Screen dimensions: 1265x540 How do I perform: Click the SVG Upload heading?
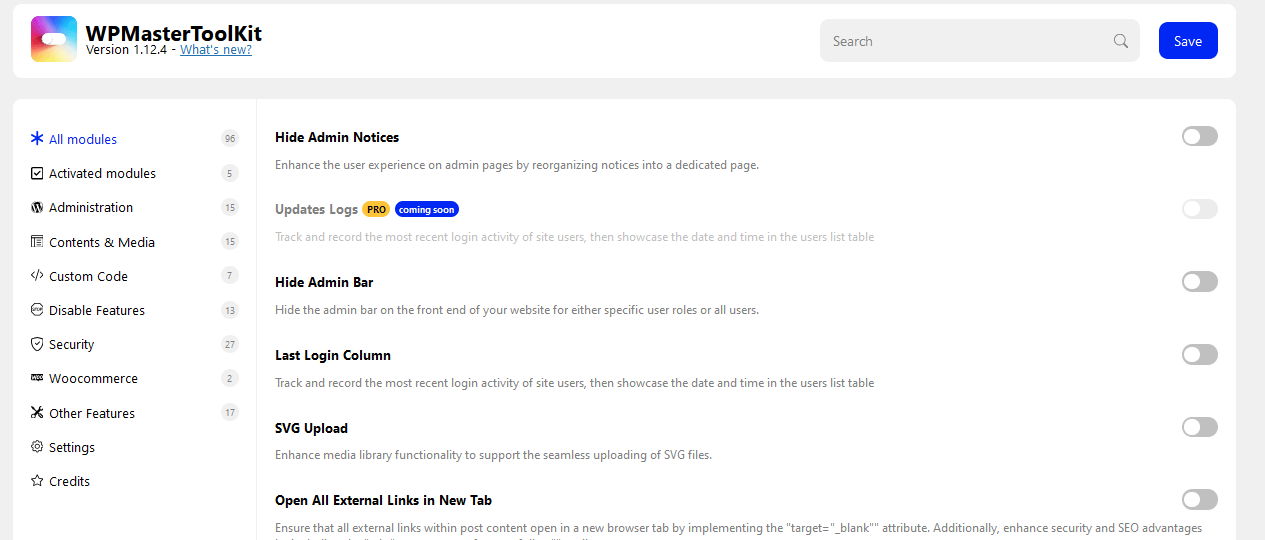pyautogui.click(x=311, y=428)
